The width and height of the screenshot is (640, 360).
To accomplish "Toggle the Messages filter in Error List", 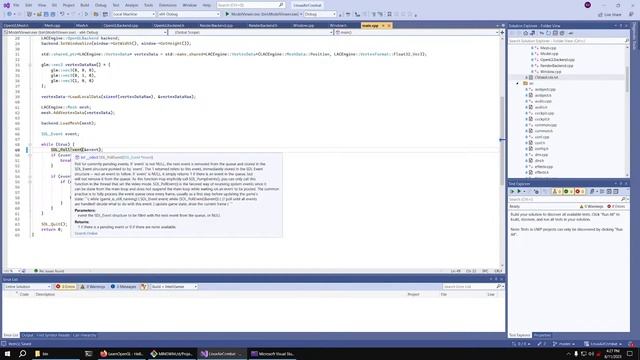I will [124, 287].
